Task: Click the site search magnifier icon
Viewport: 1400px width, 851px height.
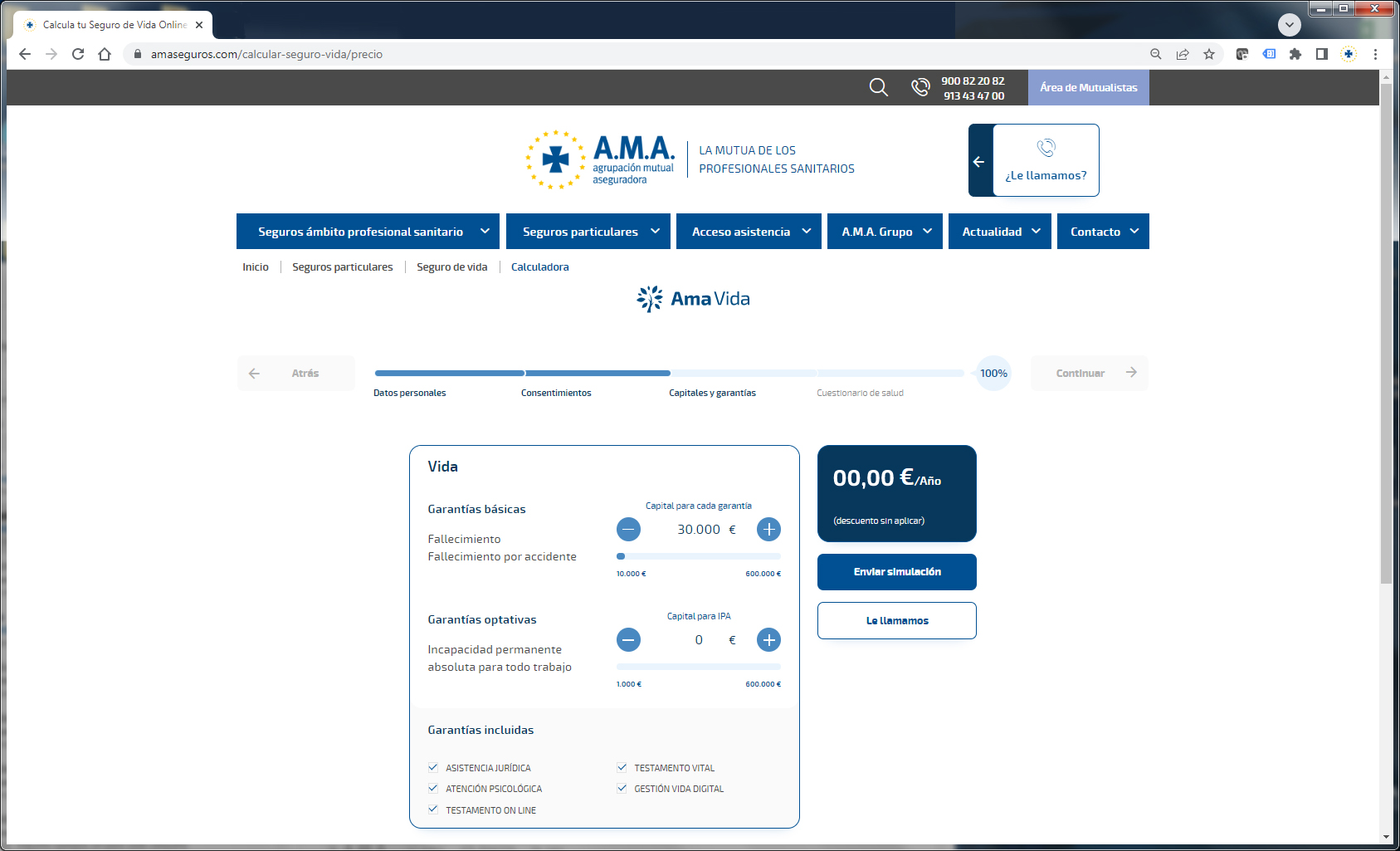Action: coord(878,87)
